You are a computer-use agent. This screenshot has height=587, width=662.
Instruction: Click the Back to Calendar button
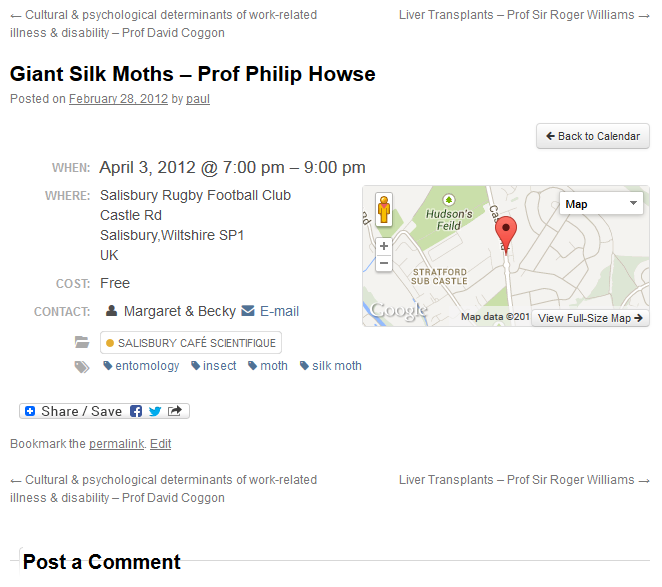click(593, 136)
